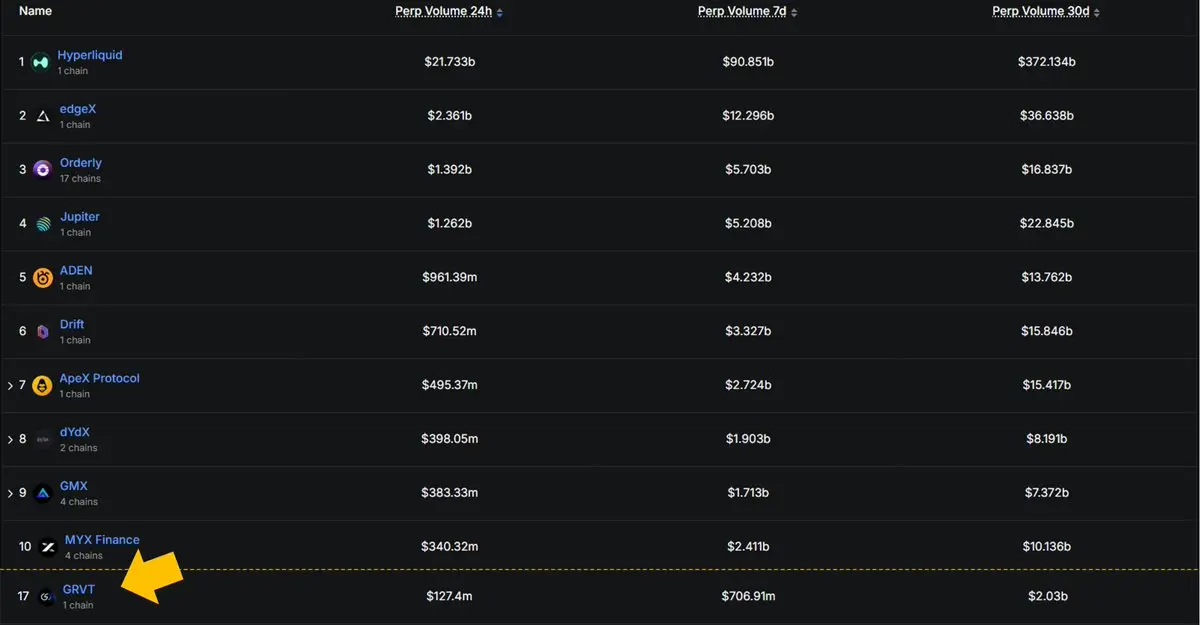Click the Orderly purple logo icon

click(x=42, y=170)
